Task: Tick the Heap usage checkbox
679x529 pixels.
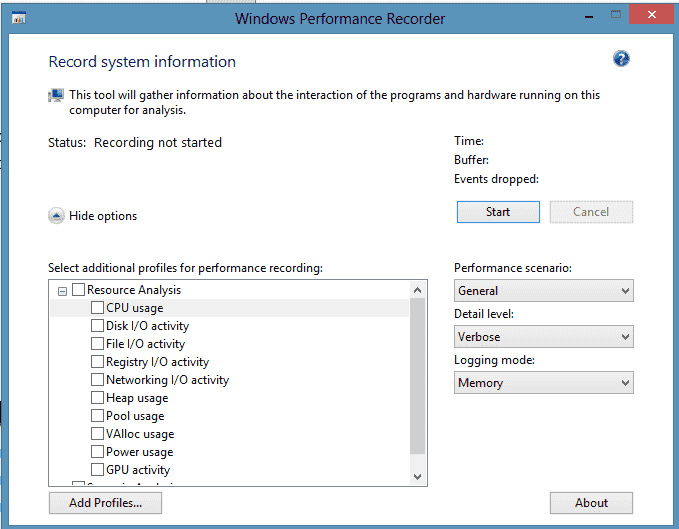Action: pyautogui.click(x=98, y=398)
